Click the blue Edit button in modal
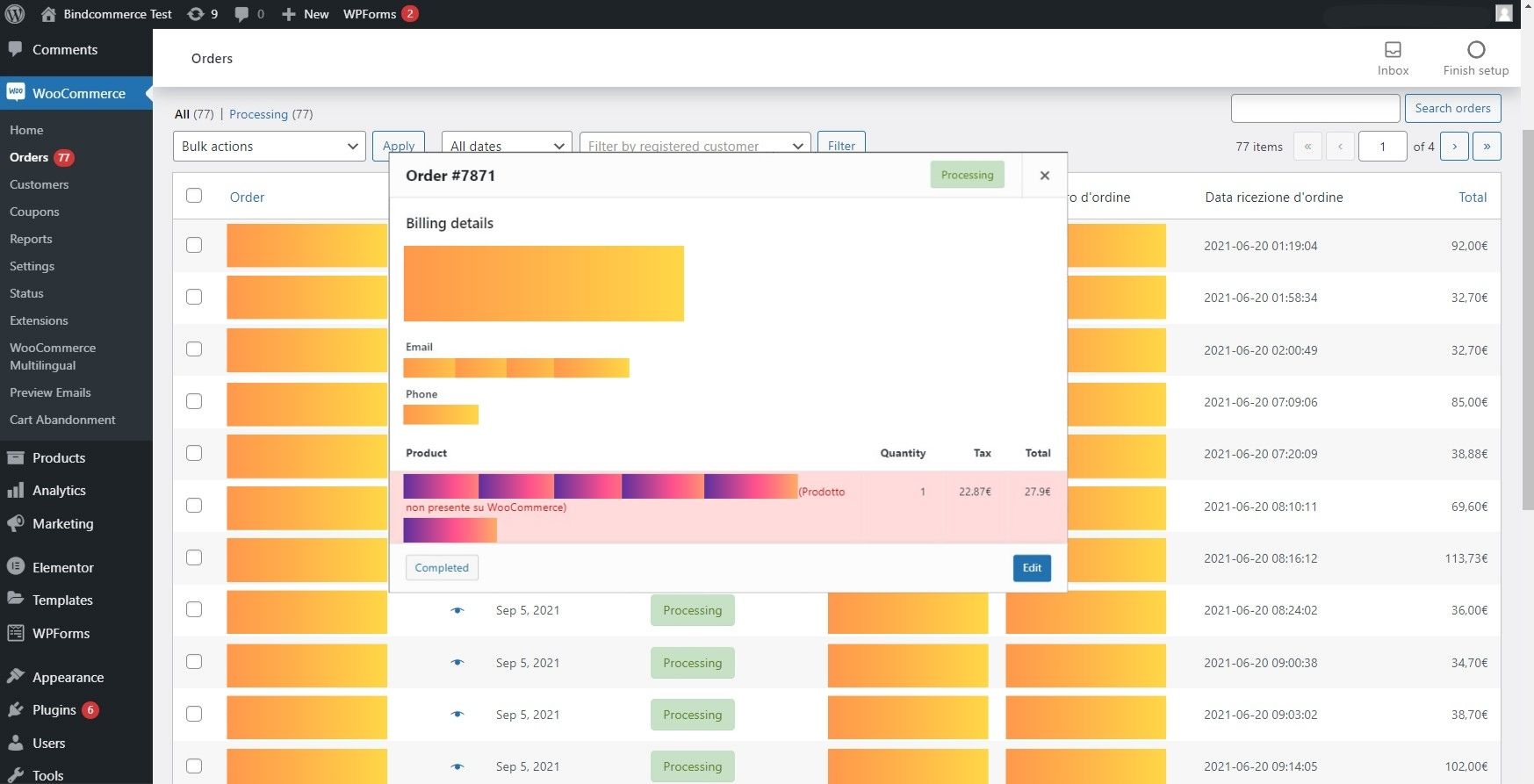 (1032, 568)
